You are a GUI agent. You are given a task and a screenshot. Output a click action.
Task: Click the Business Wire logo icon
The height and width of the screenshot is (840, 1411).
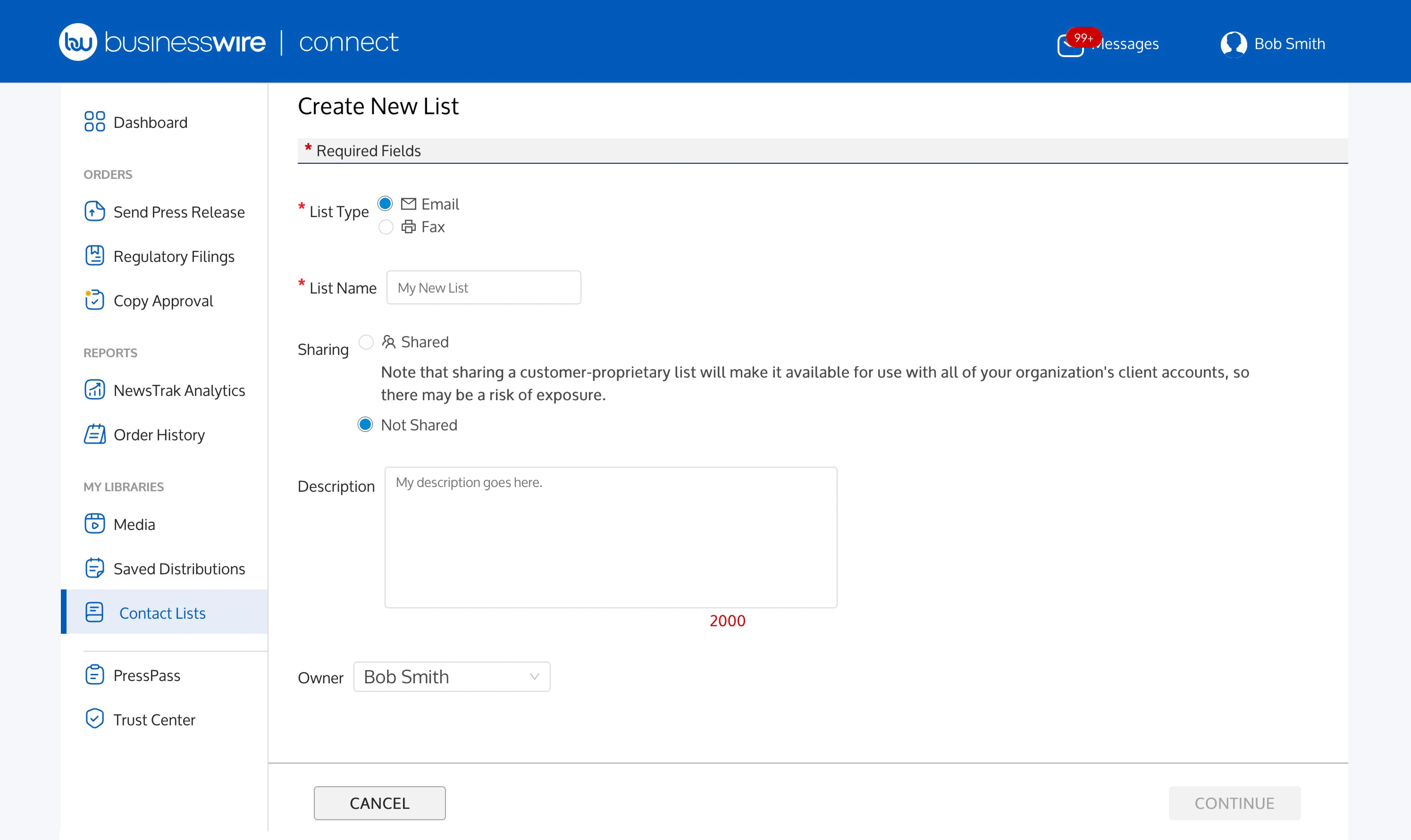click(78, 42)
